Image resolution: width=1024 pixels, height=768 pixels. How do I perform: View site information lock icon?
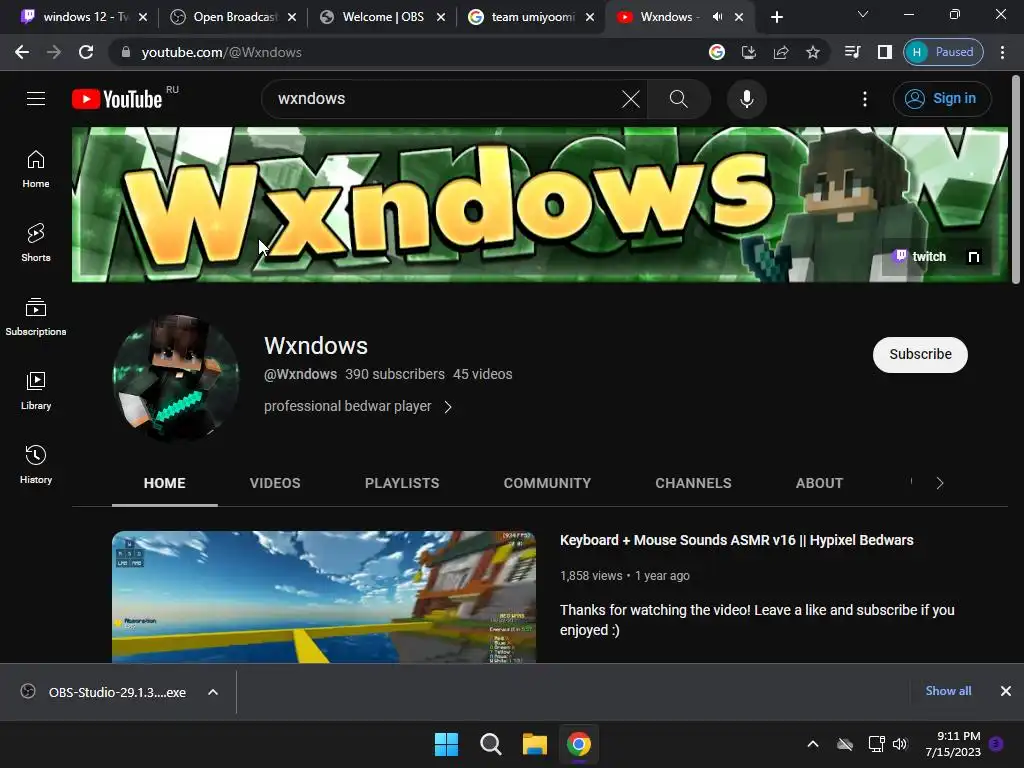[125, 52]
